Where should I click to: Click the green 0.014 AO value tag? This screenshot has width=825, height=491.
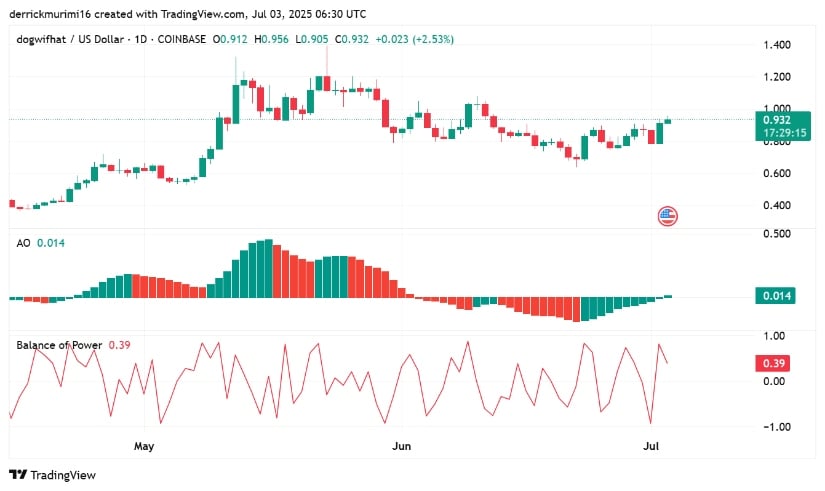tap(776, 296)
